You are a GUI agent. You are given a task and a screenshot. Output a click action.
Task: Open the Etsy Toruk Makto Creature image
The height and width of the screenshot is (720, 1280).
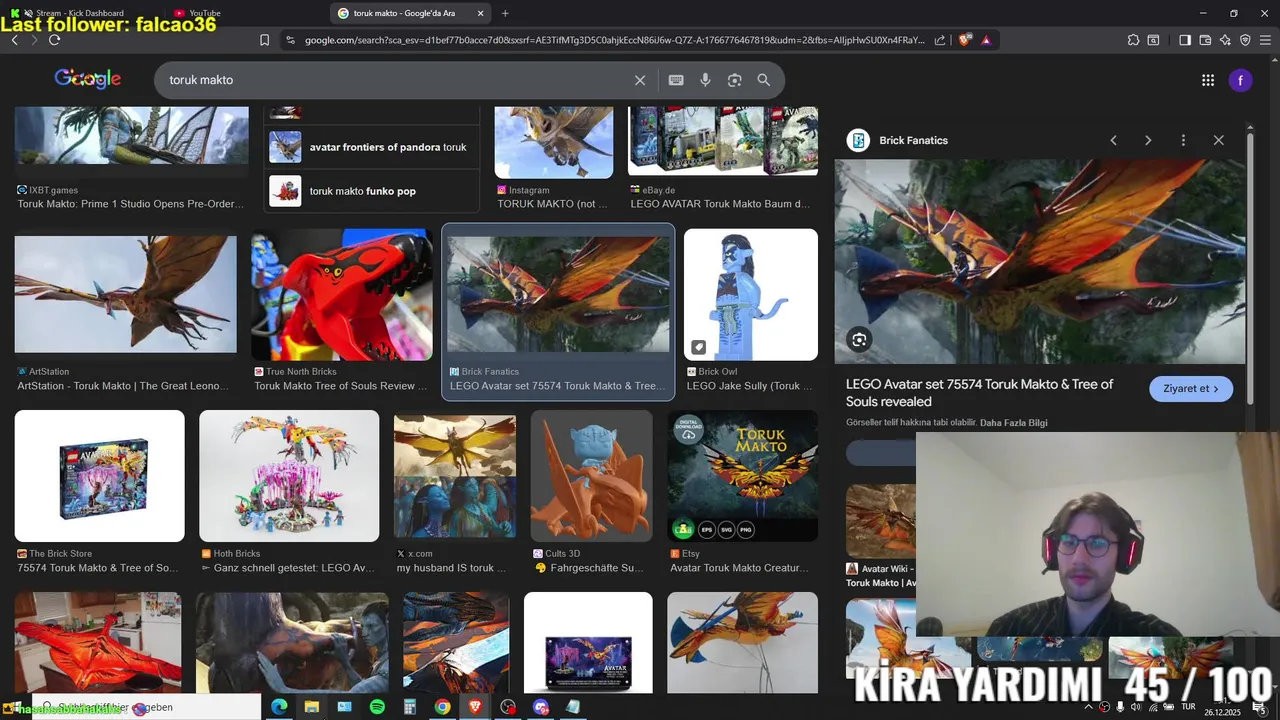743,476
